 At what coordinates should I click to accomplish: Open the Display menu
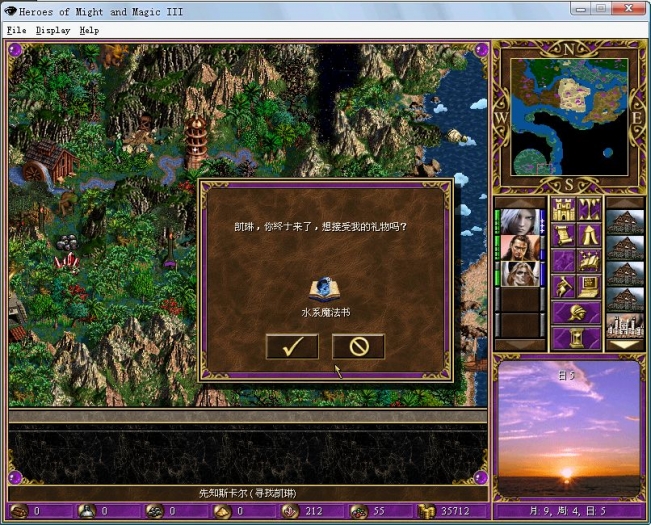click(53, 30)
